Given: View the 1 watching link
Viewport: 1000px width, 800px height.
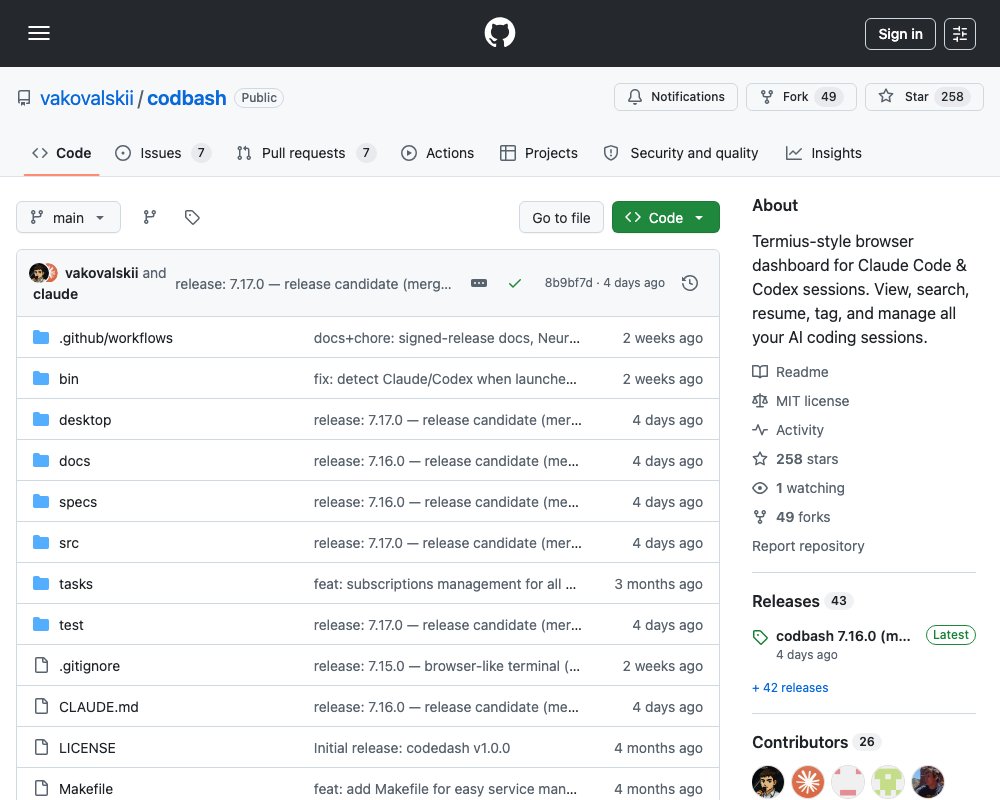Looking at the screenshot, I should [798, 488].
